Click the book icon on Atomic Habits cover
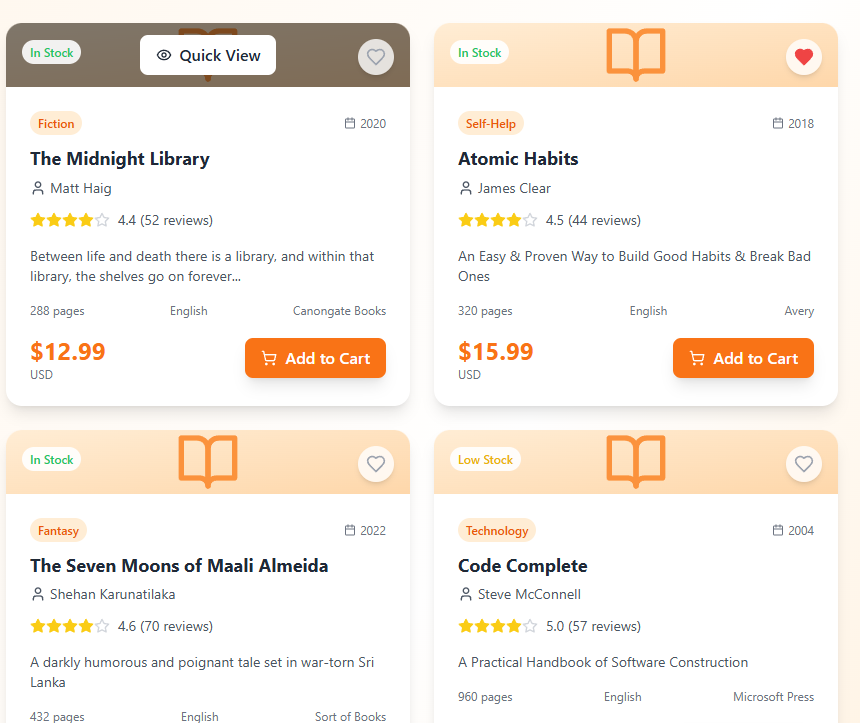 tap(636, 54)
